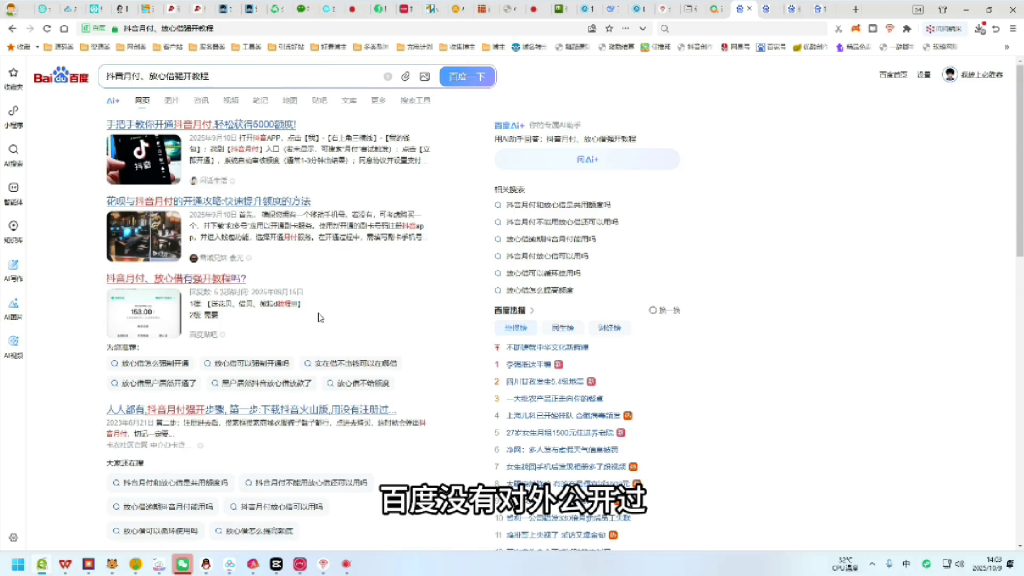Expand the 更多 search category dropdown

pyautogui.click(x=375, y=100)
